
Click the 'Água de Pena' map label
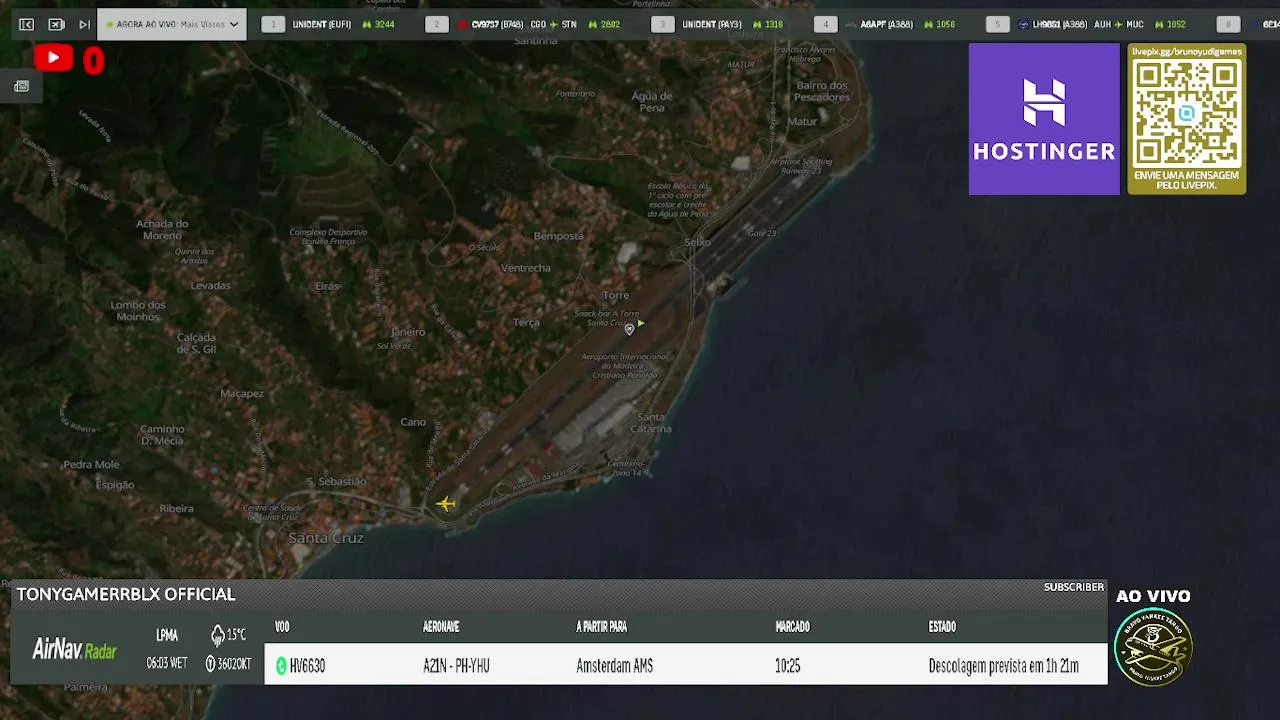tap(652, 102)
